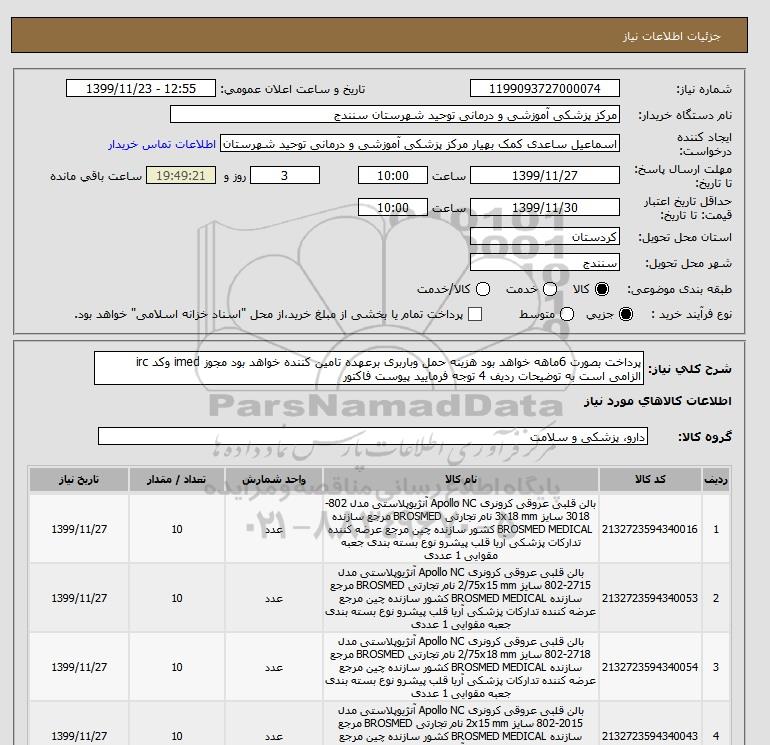Select the متوسط purchase type radio
This screenshot has width=770, height=745.
[567, 314]
